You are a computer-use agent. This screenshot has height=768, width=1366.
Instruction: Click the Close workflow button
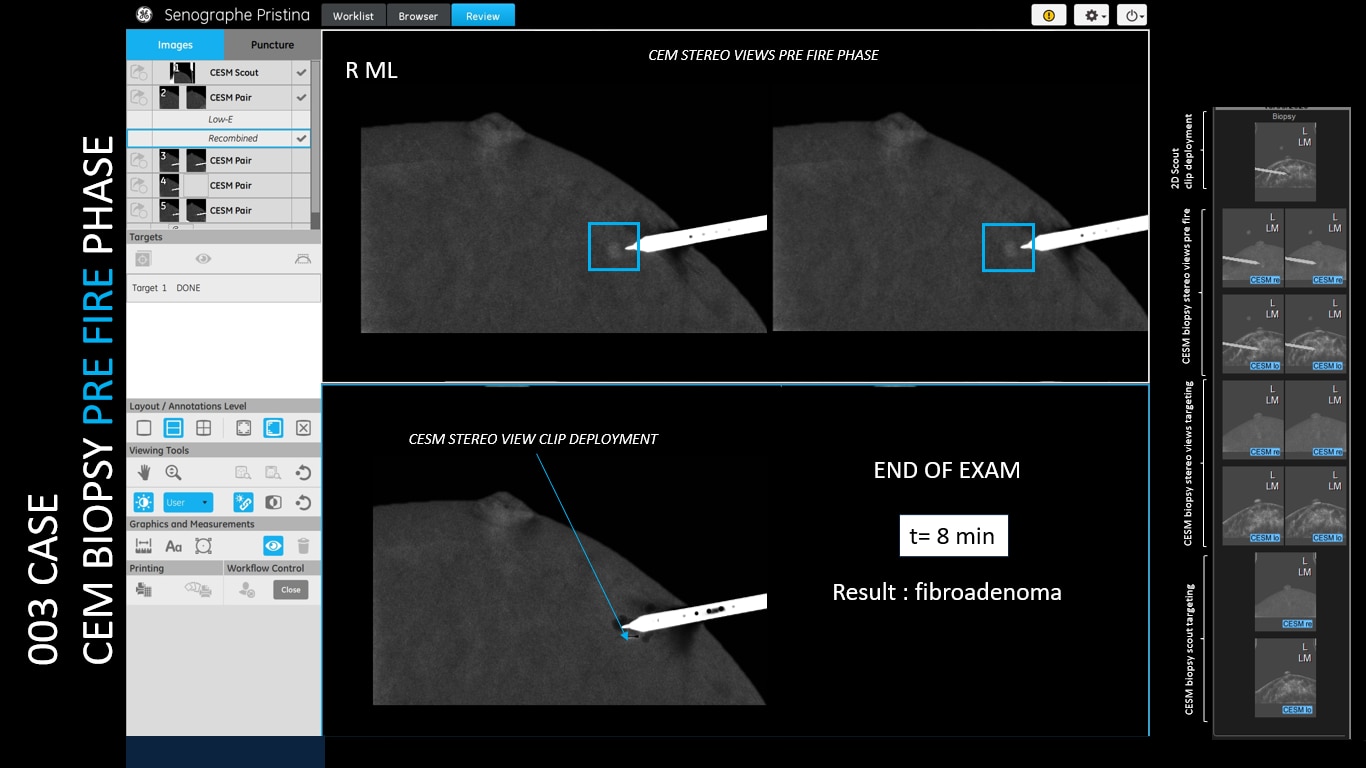[x=291, y=590]
